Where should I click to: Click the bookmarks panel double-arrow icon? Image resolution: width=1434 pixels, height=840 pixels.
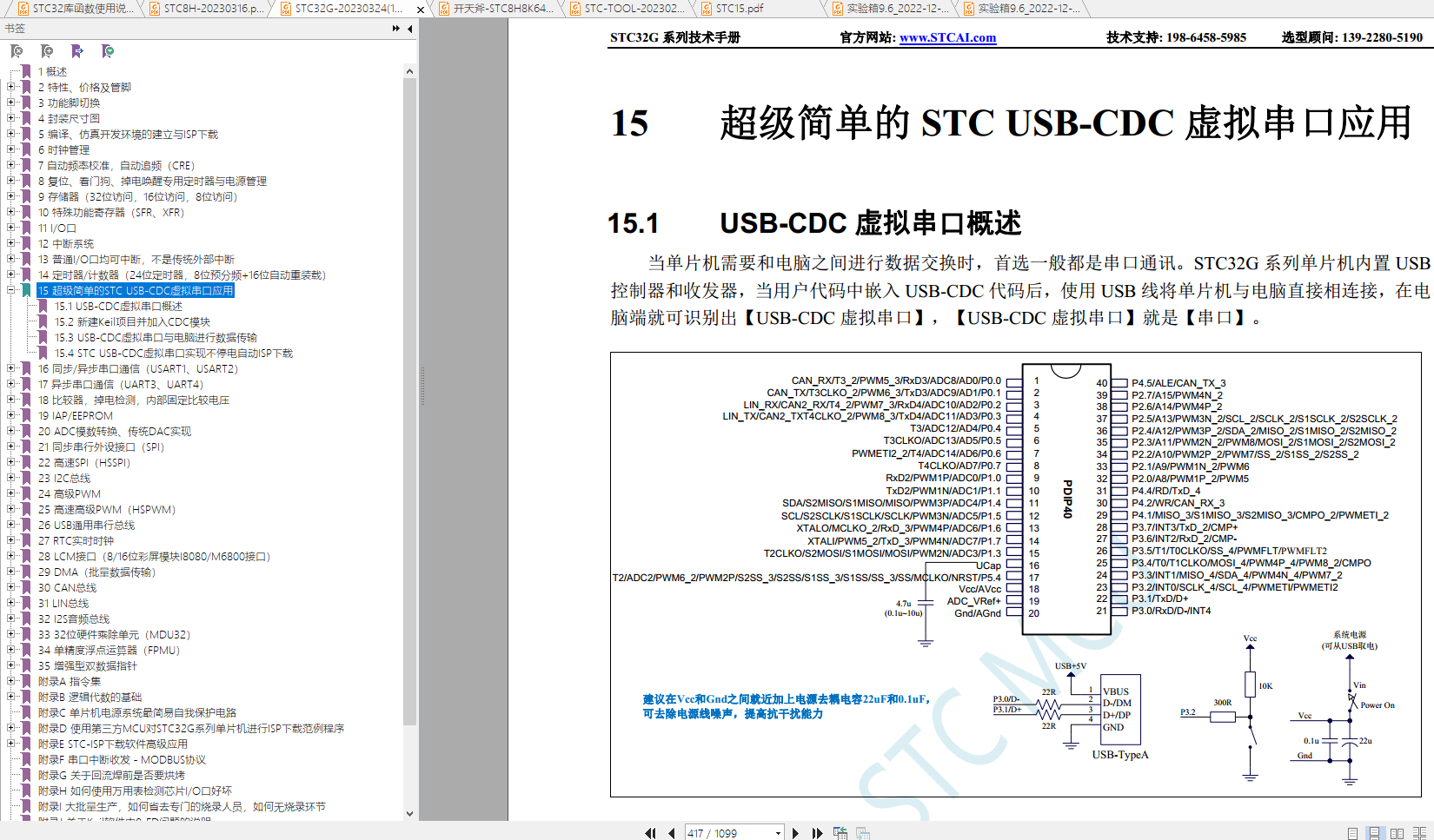tap(396, 29)
